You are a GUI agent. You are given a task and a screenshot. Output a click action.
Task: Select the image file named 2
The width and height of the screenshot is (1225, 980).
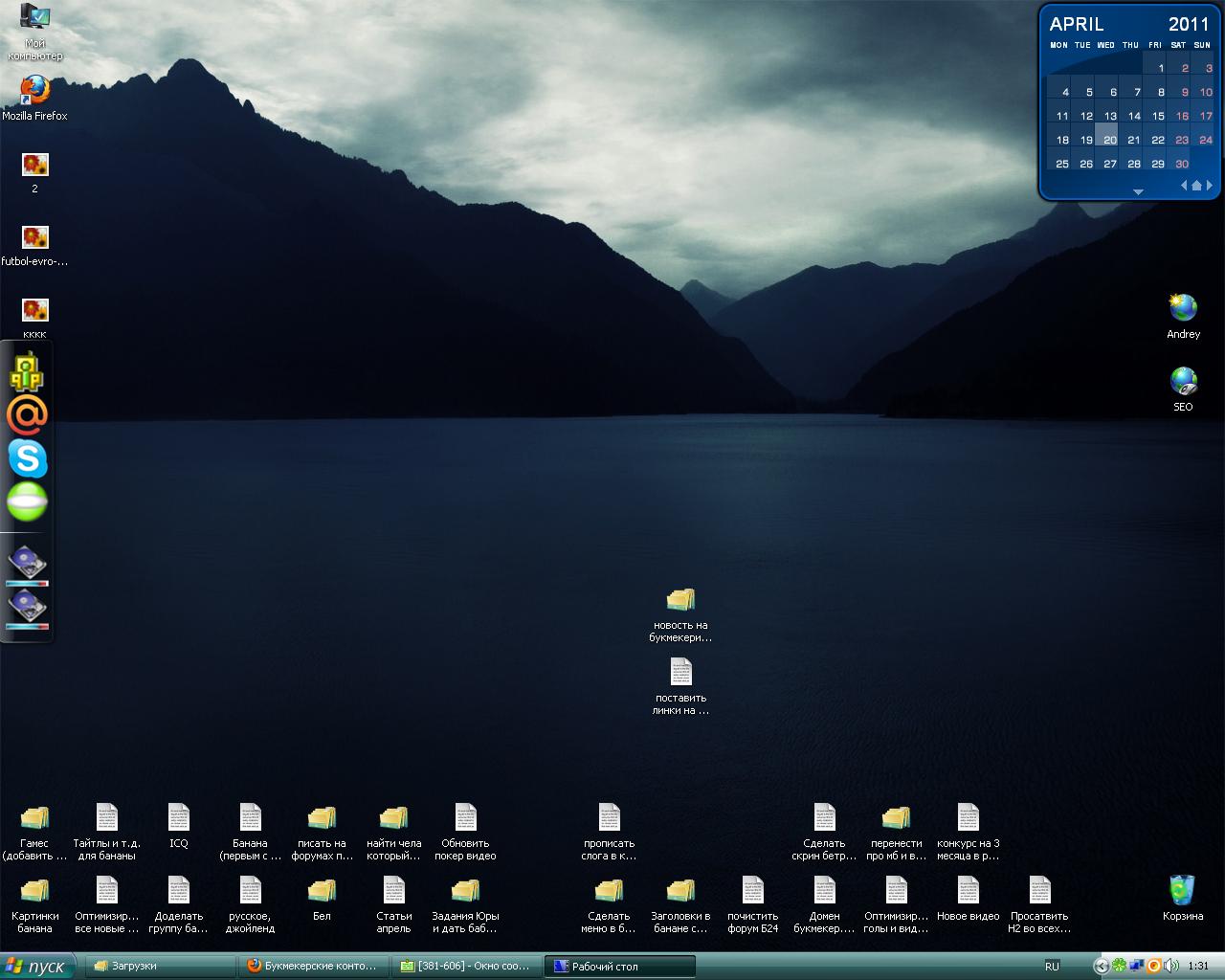(x=35, y=164)
